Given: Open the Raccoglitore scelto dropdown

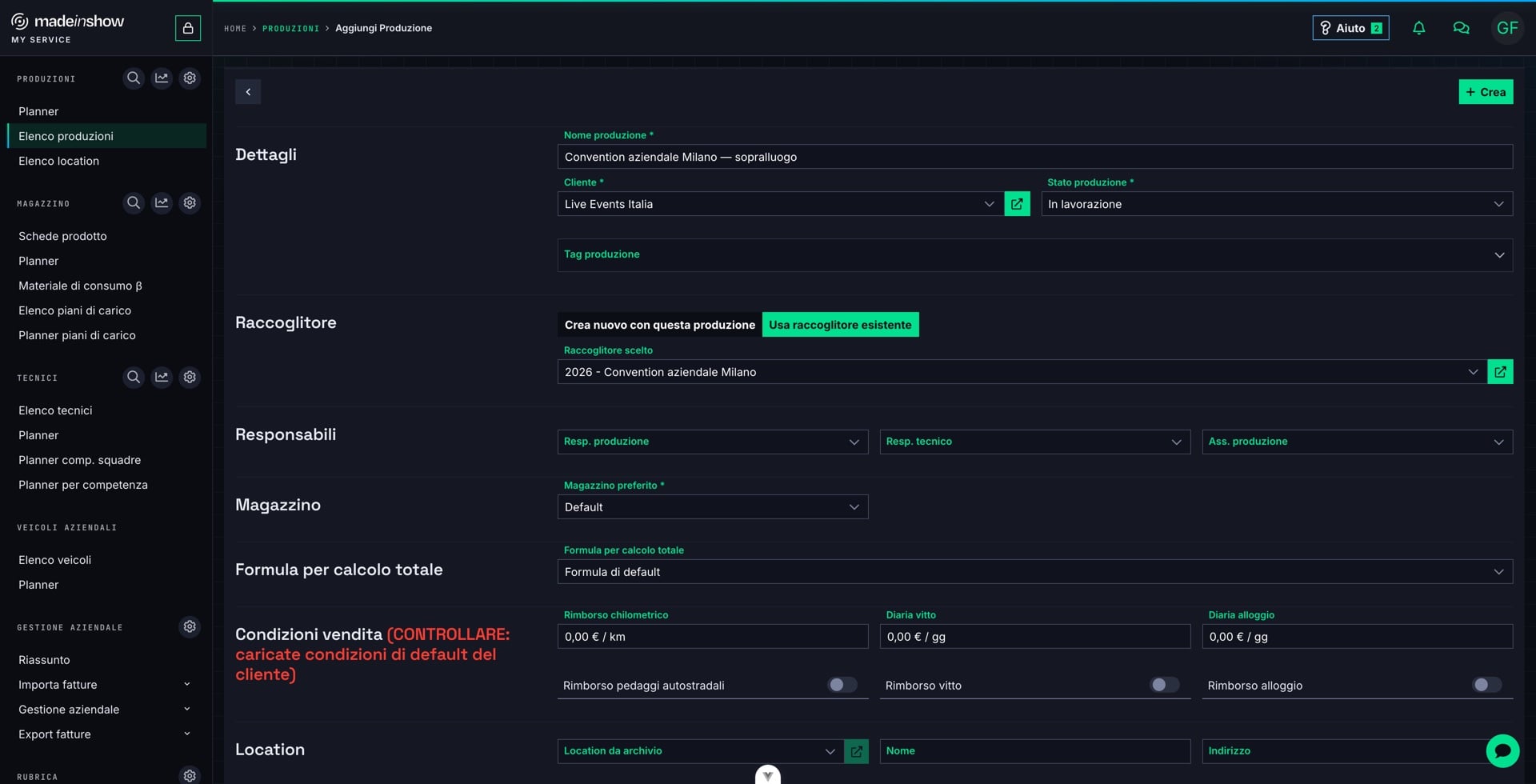Looking at the screenshot, I should pos(1022,372).
